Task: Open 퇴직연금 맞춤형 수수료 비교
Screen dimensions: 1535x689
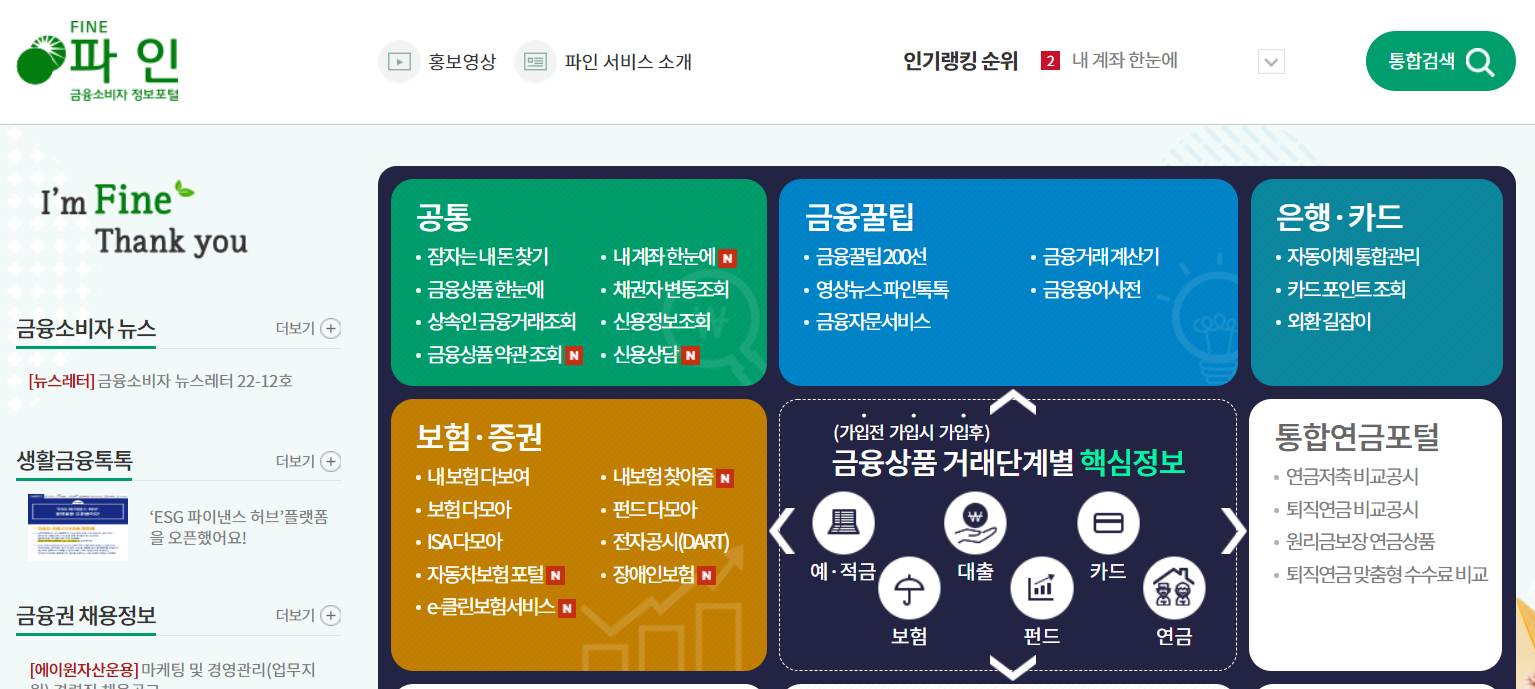Action: [x=1387, y=574]
